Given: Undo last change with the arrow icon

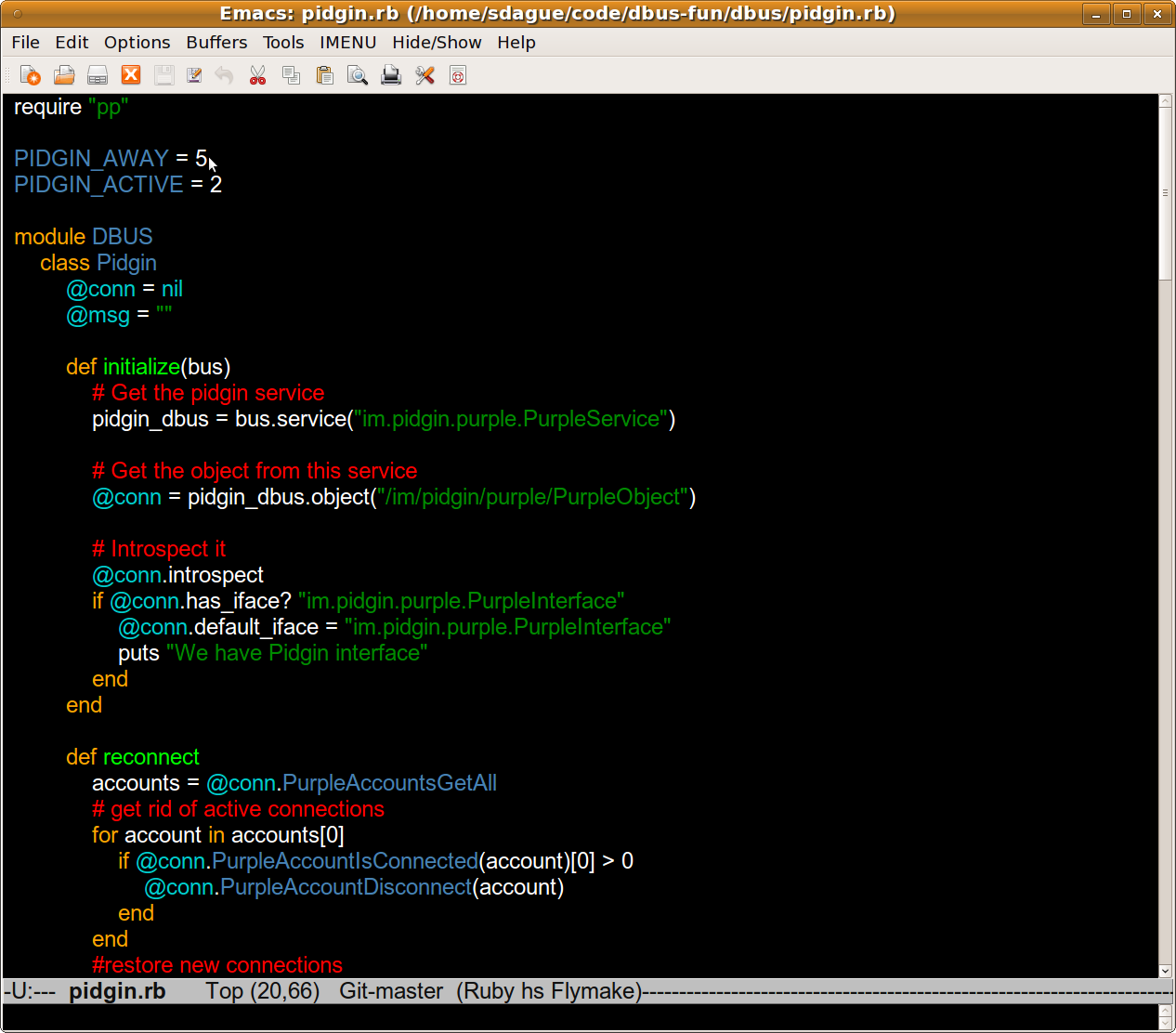Looking at the screenshot, I should (x=224, y=75).
